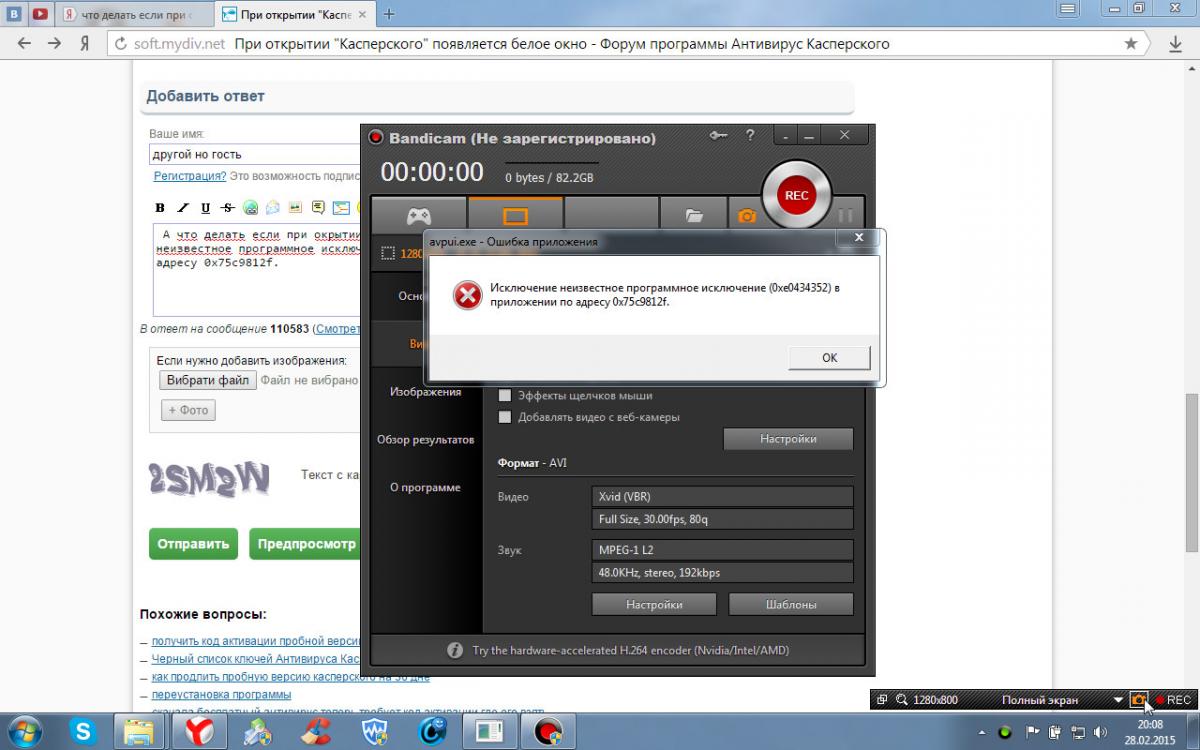The image size is (1200, 750).
Task: Click the window-select icon in the small recording bar
Action: (882, 700)
